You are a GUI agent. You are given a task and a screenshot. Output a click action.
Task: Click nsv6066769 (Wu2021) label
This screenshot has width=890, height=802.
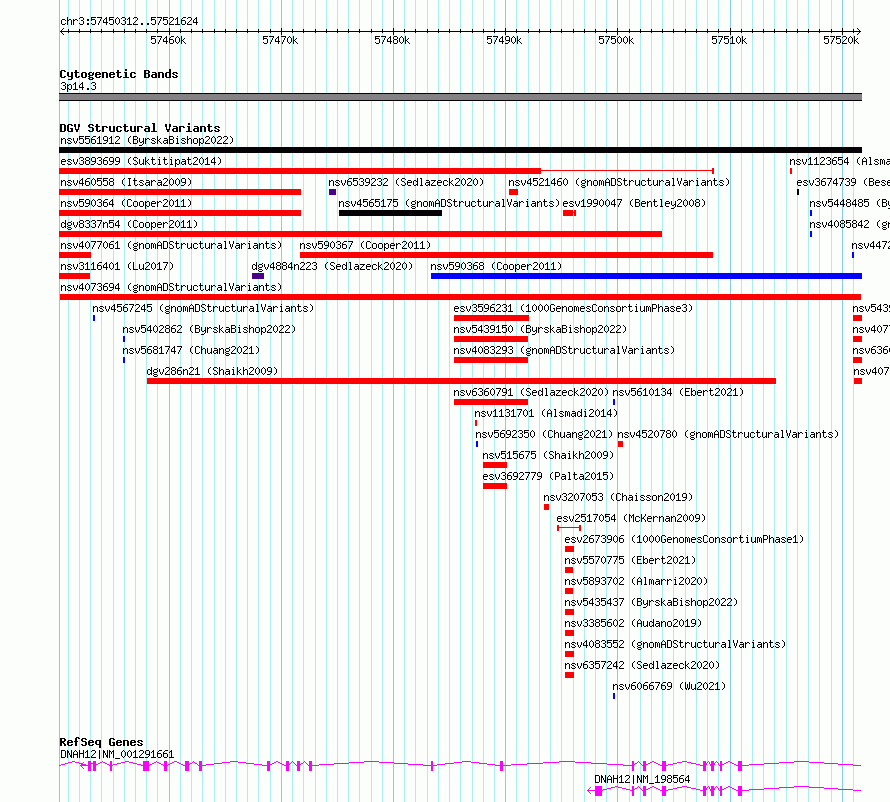click(x=669, y=686)
